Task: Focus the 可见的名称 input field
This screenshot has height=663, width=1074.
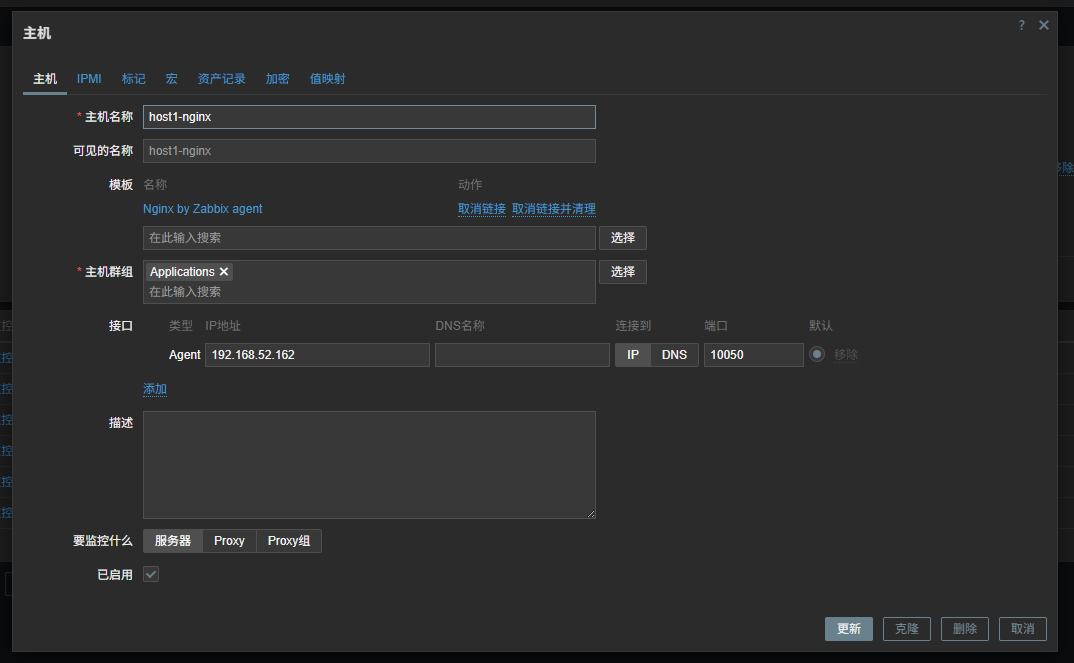Action: [x=369, y=151]
